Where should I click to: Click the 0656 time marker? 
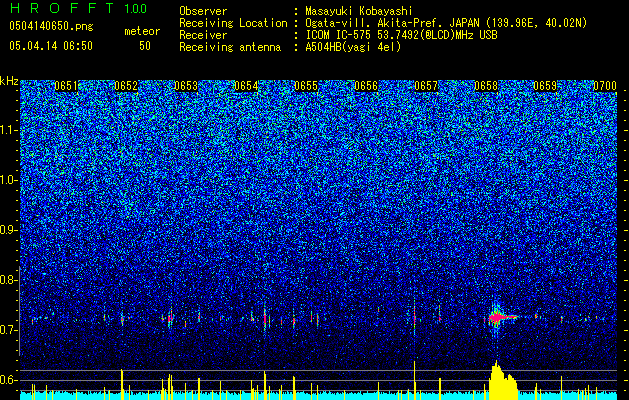[366, 86]
